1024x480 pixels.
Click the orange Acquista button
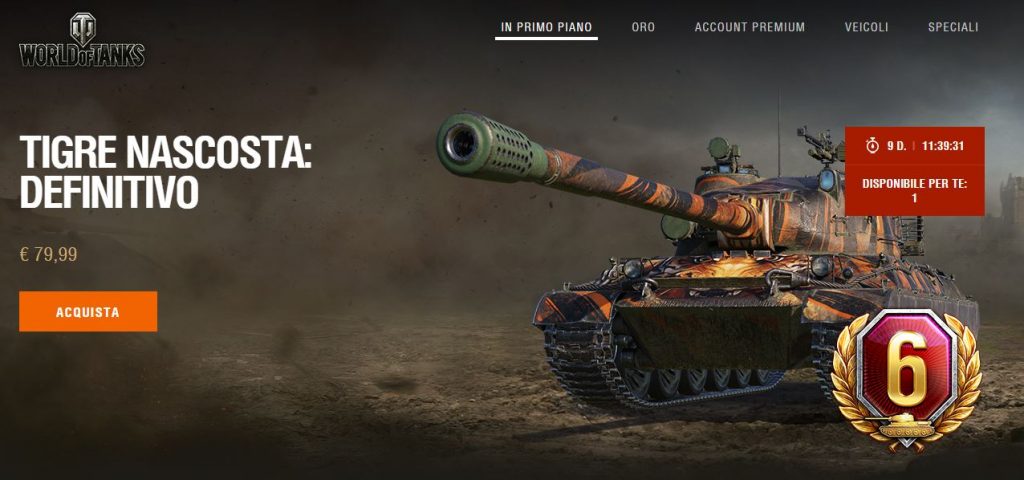(x=88, y=312)
